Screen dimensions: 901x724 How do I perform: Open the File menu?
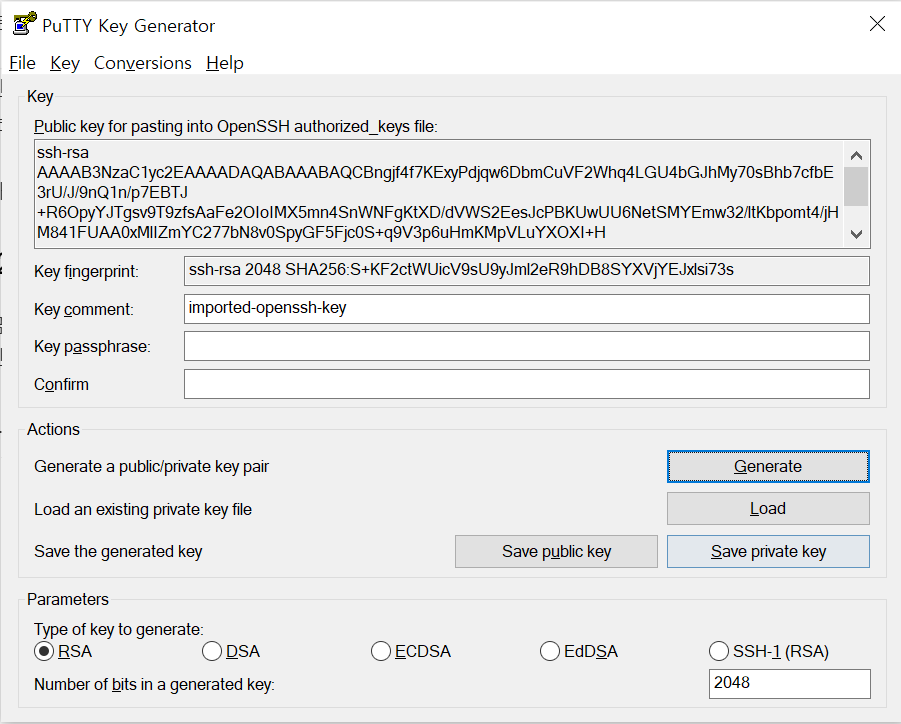[x=22, y=63]
